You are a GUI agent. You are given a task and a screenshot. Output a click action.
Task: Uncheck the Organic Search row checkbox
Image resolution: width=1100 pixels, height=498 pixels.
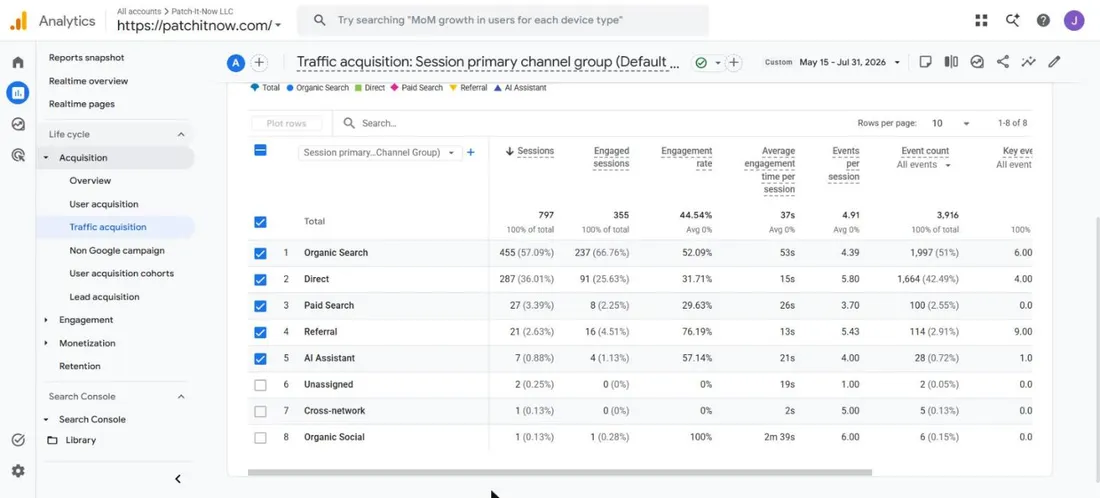[x=260, y=253]
